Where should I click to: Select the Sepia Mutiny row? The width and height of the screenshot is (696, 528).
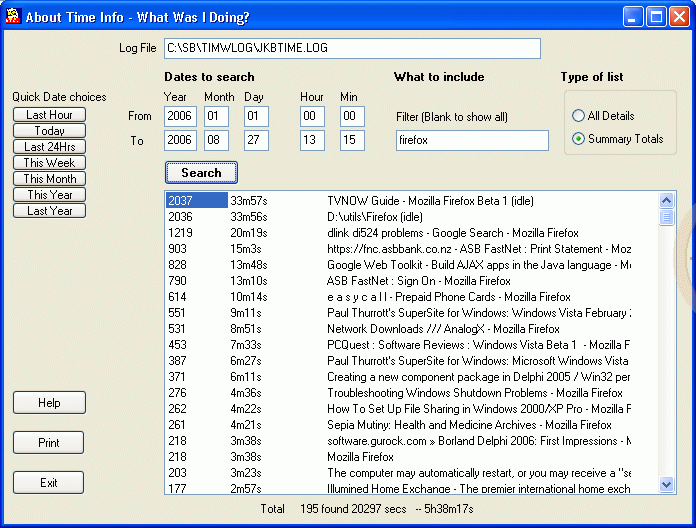point(411,425)
